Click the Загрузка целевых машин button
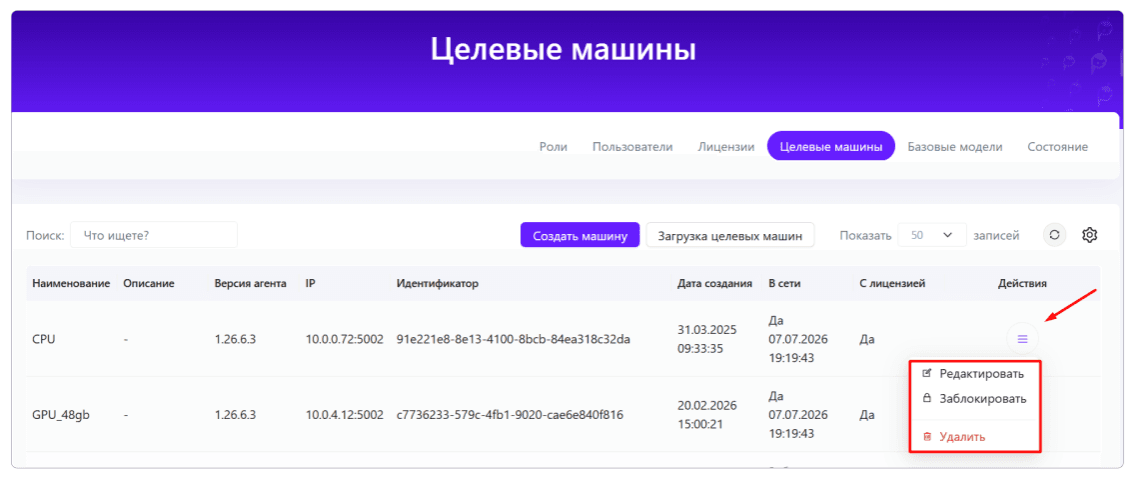This screenshot has height=477, width=1134. [730, 235]
